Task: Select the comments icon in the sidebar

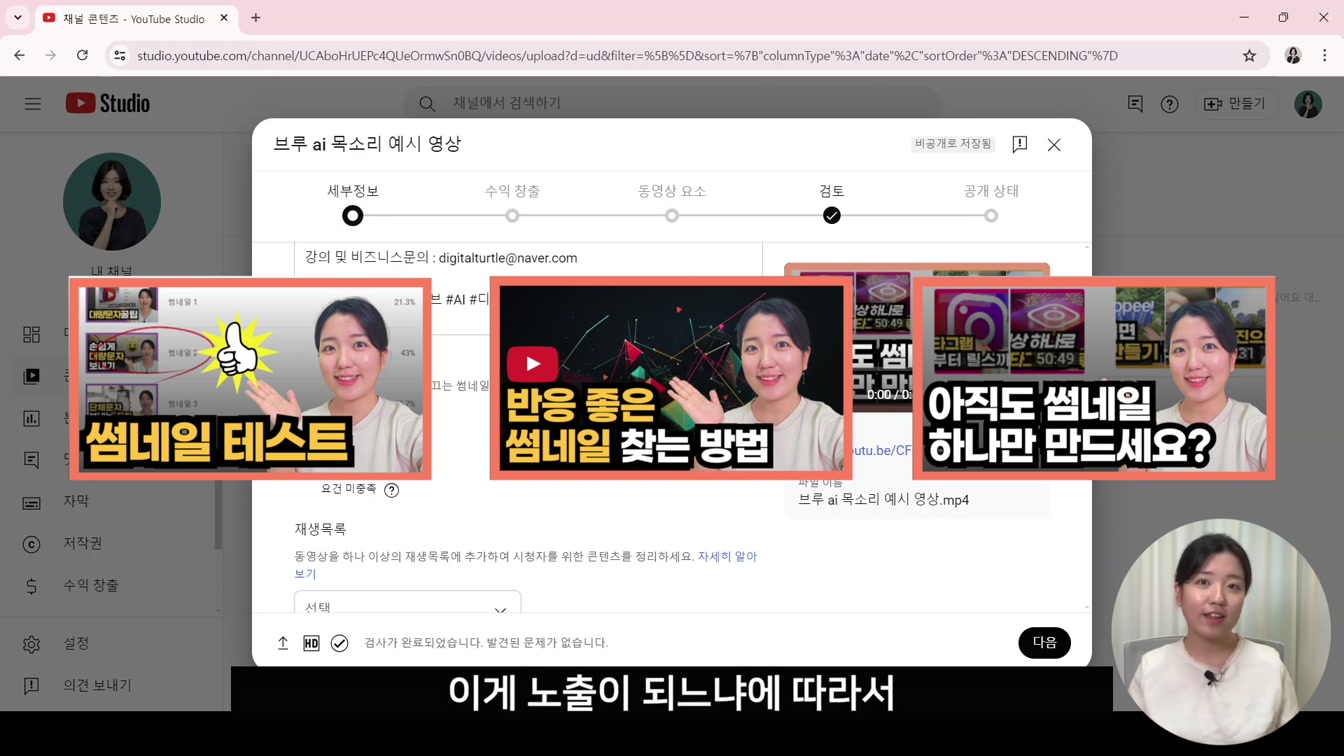Action: tap(32, 460)
